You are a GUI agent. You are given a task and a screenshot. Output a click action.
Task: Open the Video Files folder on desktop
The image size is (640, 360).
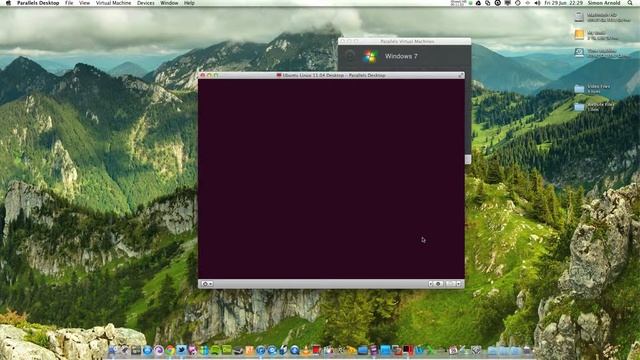[579, 88]
